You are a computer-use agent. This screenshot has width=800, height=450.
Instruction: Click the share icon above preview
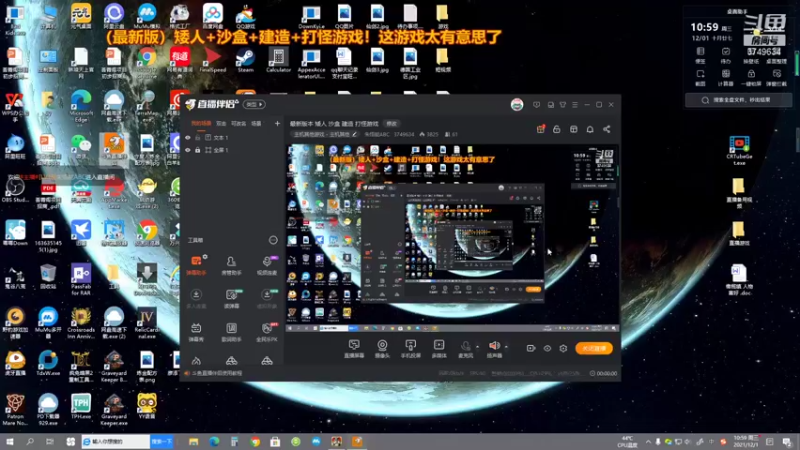tap(607, 130)
